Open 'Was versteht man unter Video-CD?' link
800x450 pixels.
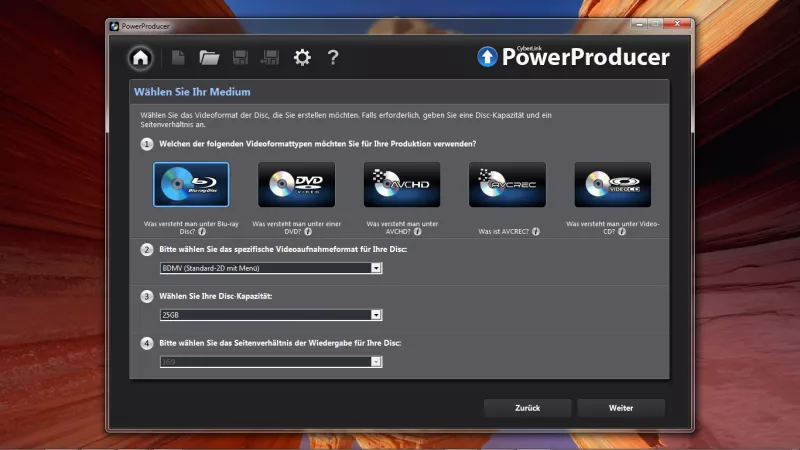(612, 228)
